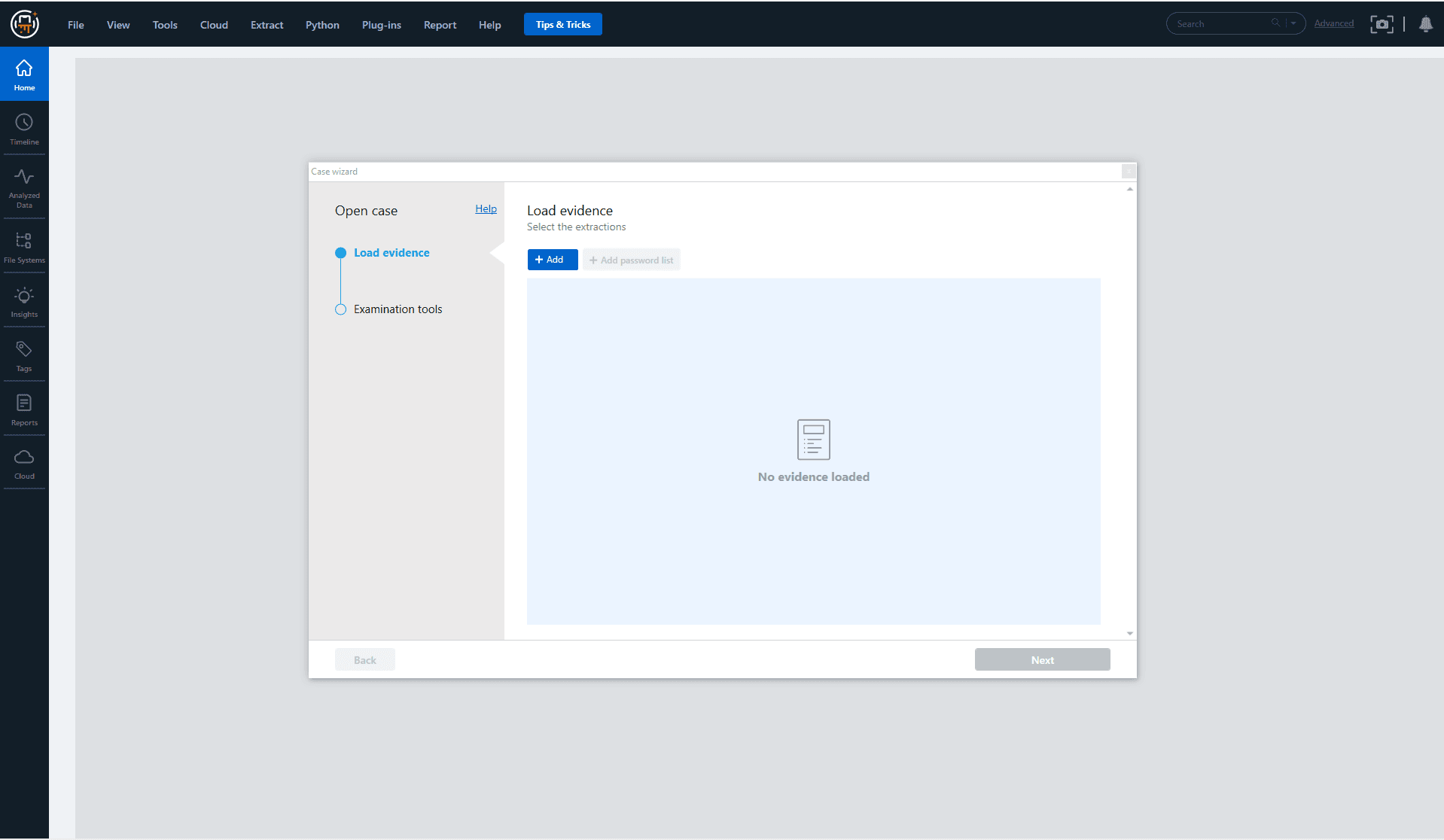Viewport: 1444px width, 840px height.
Task: Open the File Systems panel
Action: click(x=24, y=247)
